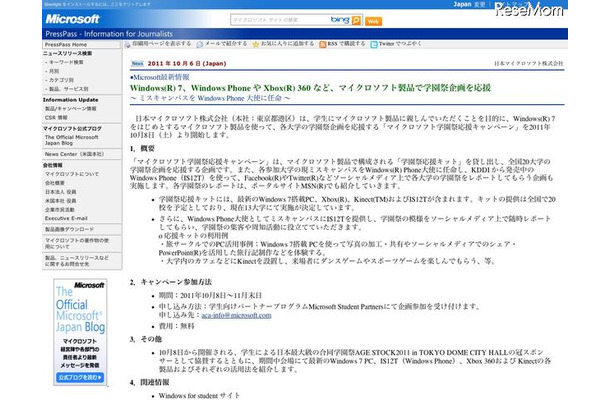Open CSR 情報 in sidebar
The height and width of the screenshot is (400, 610).
(x=56, y=118)
